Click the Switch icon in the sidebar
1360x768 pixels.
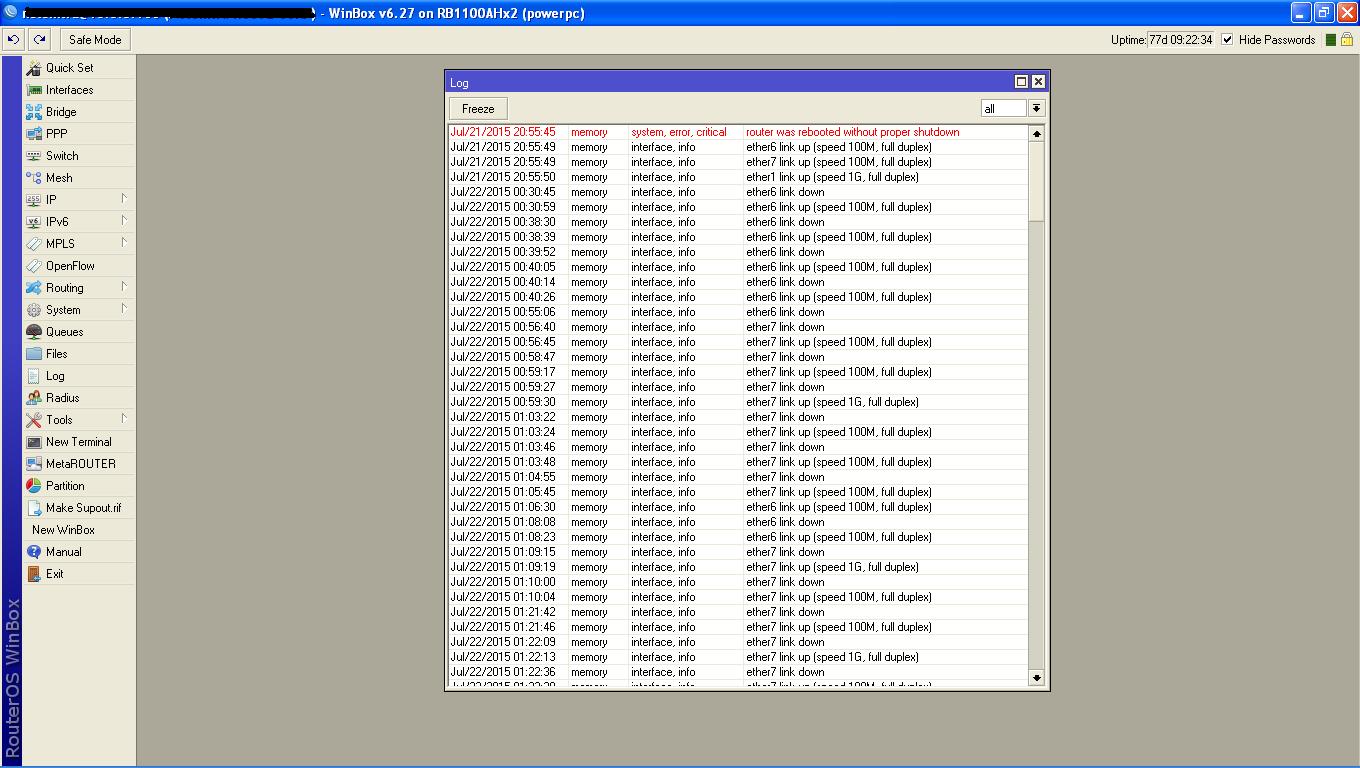[34, 156]
